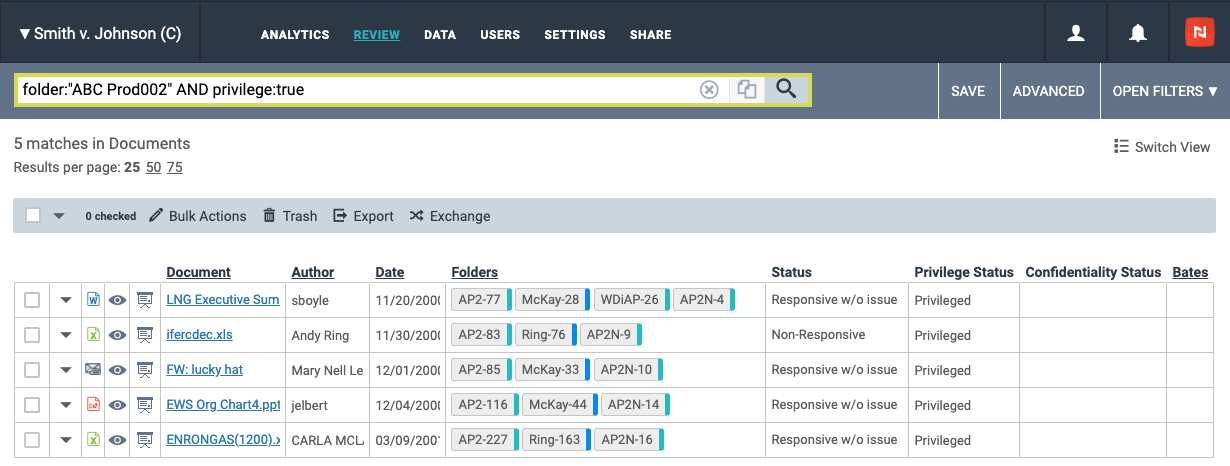
Task: Set results per page to 75
Action: (175, 167)
